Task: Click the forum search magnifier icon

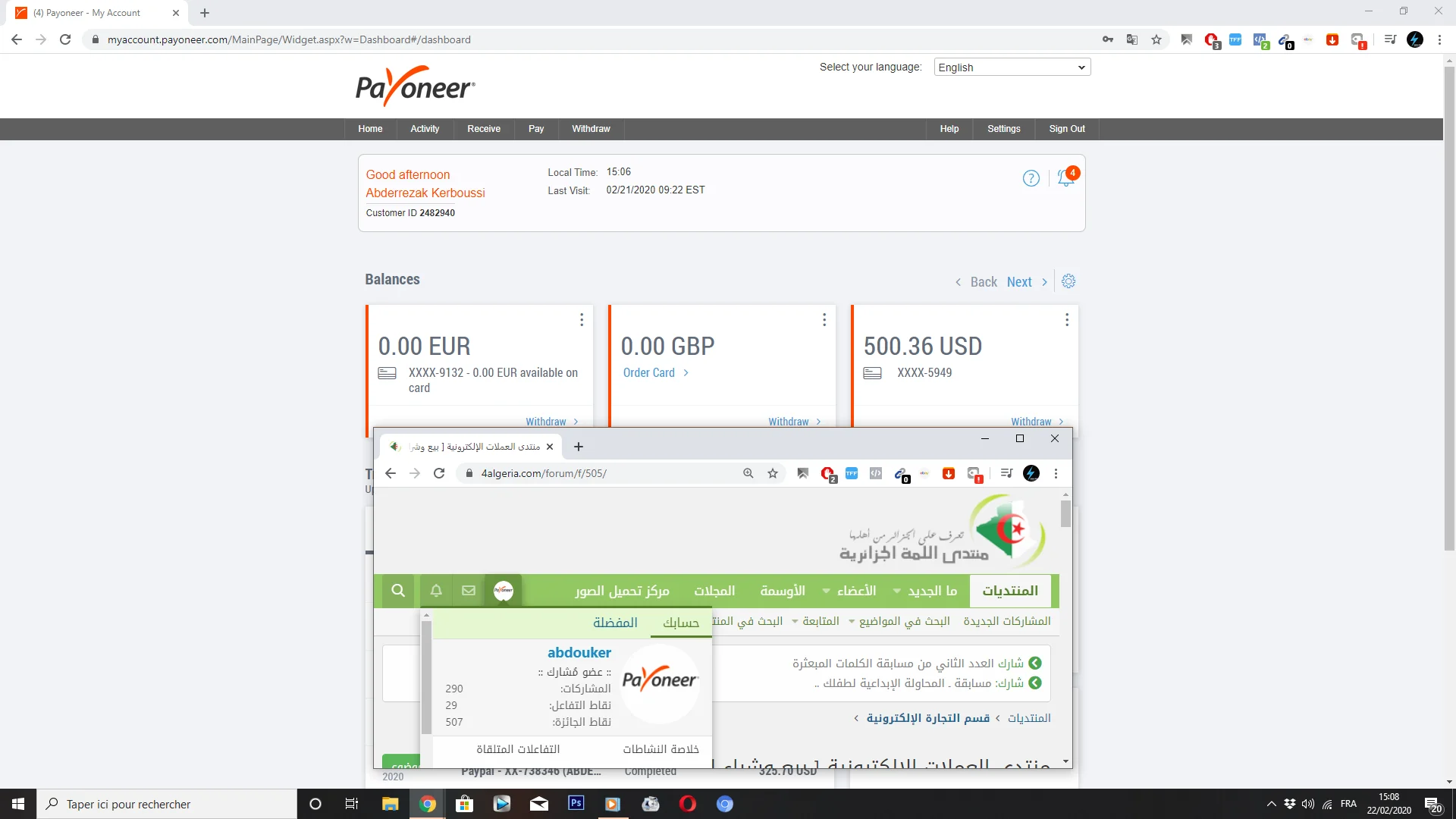Action: (x=398, y=590)
